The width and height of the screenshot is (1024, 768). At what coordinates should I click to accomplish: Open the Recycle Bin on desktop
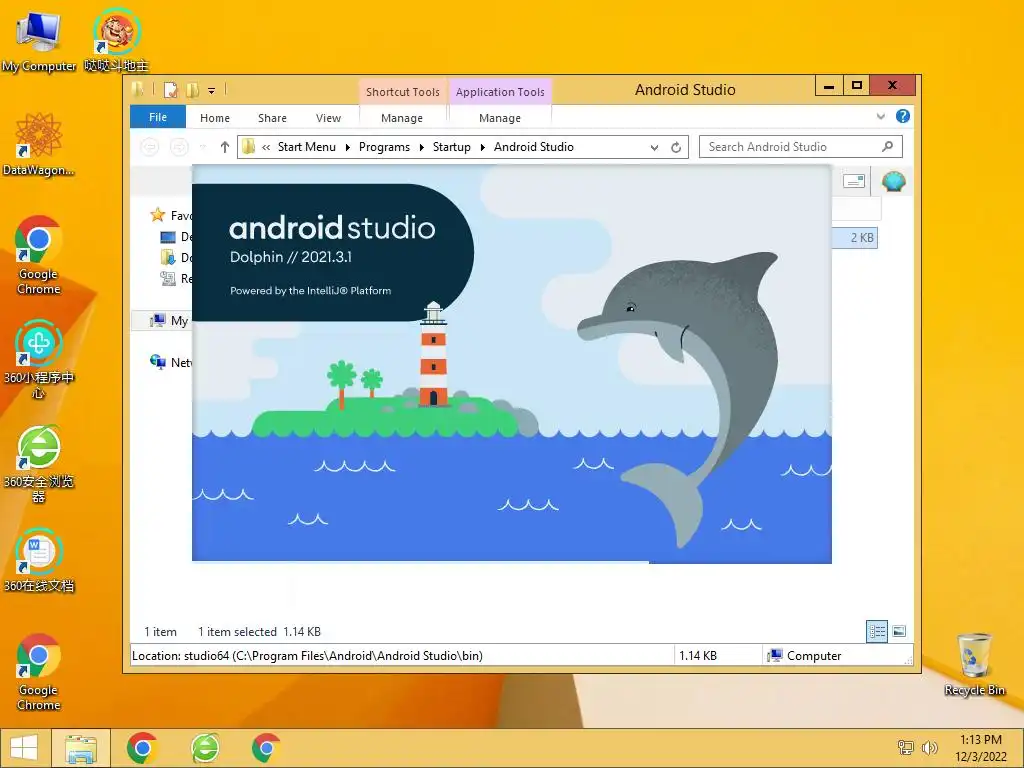pyautogui.click(x=974, y=664)
